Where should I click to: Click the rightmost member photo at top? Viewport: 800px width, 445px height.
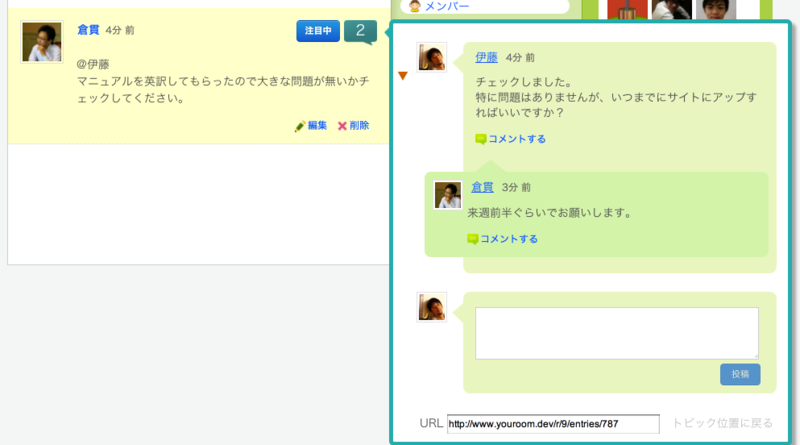tap(716, 10)
